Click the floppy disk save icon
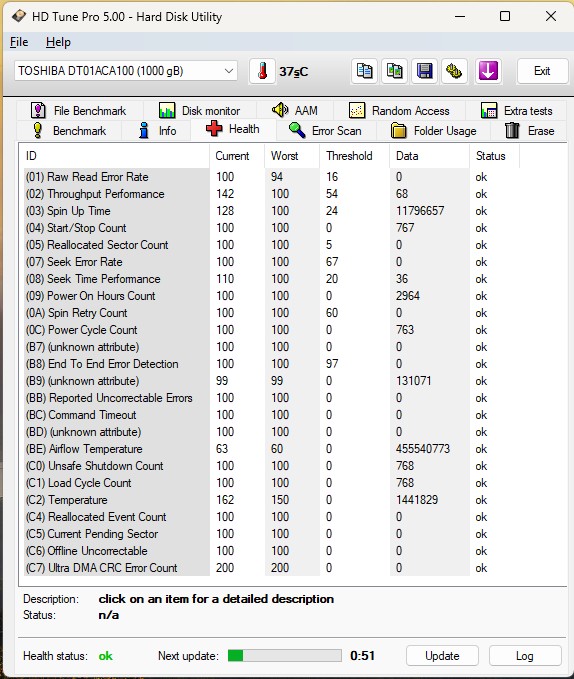 coord(424,71)
